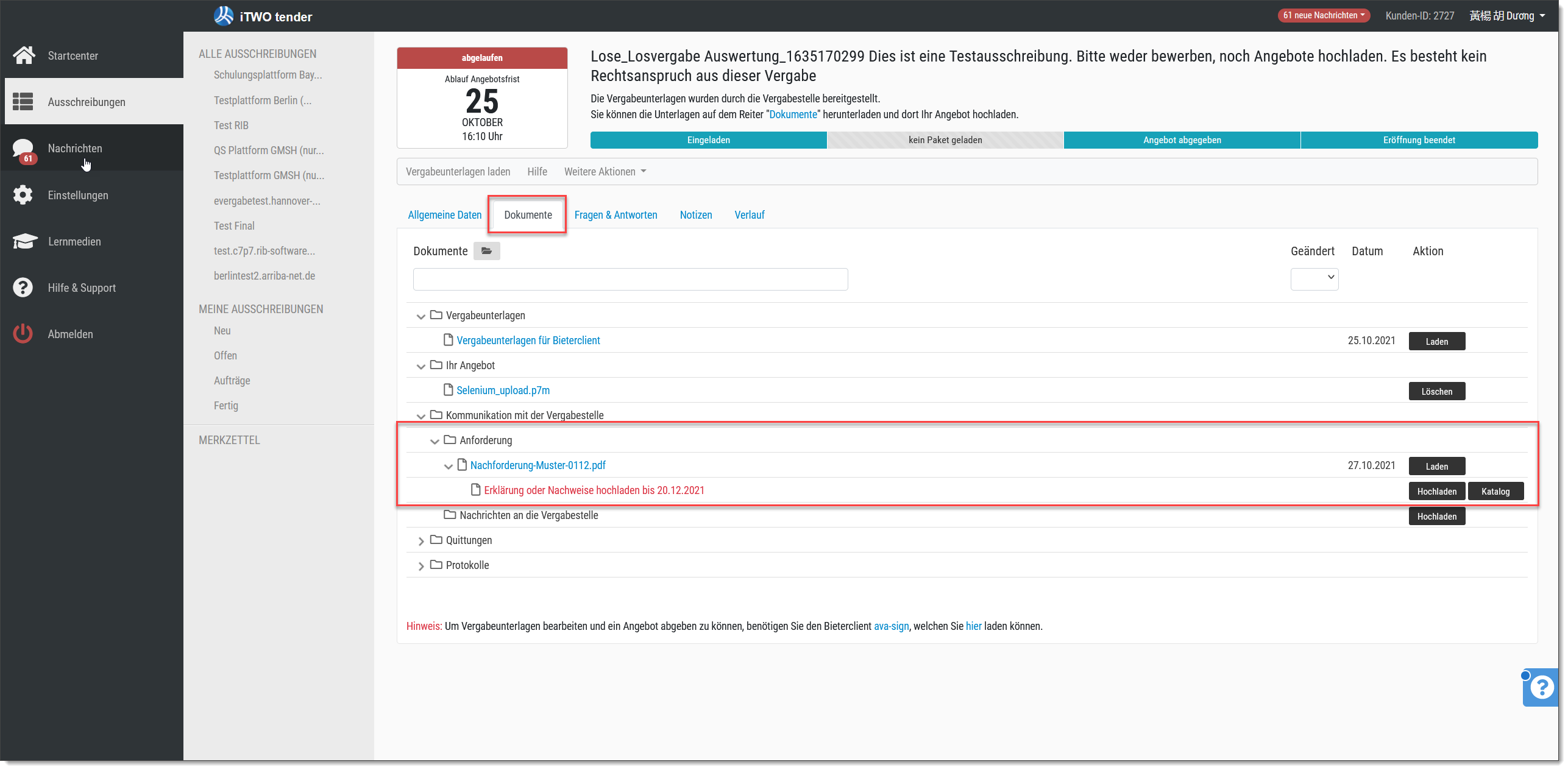Switch to Fragen & Antworten tab
Image resolution: width=1568 pixels, height=770 pixels.
(x=615, y=215)
